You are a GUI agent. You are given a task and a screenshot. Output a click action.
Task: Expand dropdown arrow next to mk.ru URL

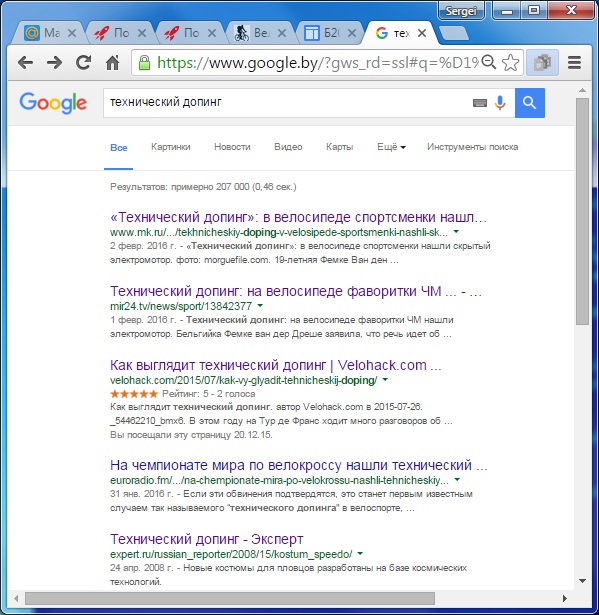click(x=456, y=232)
